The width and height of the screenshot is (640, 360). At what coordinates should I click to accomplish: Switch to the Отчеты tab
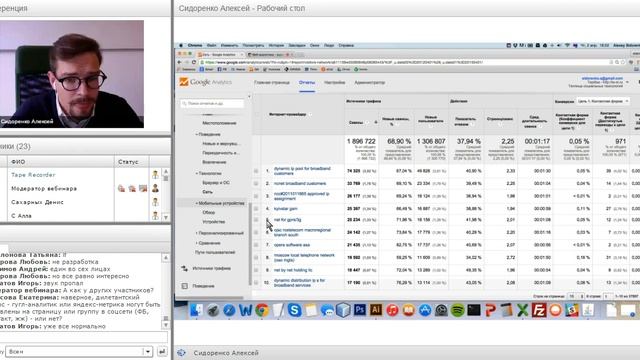(307, 82)
